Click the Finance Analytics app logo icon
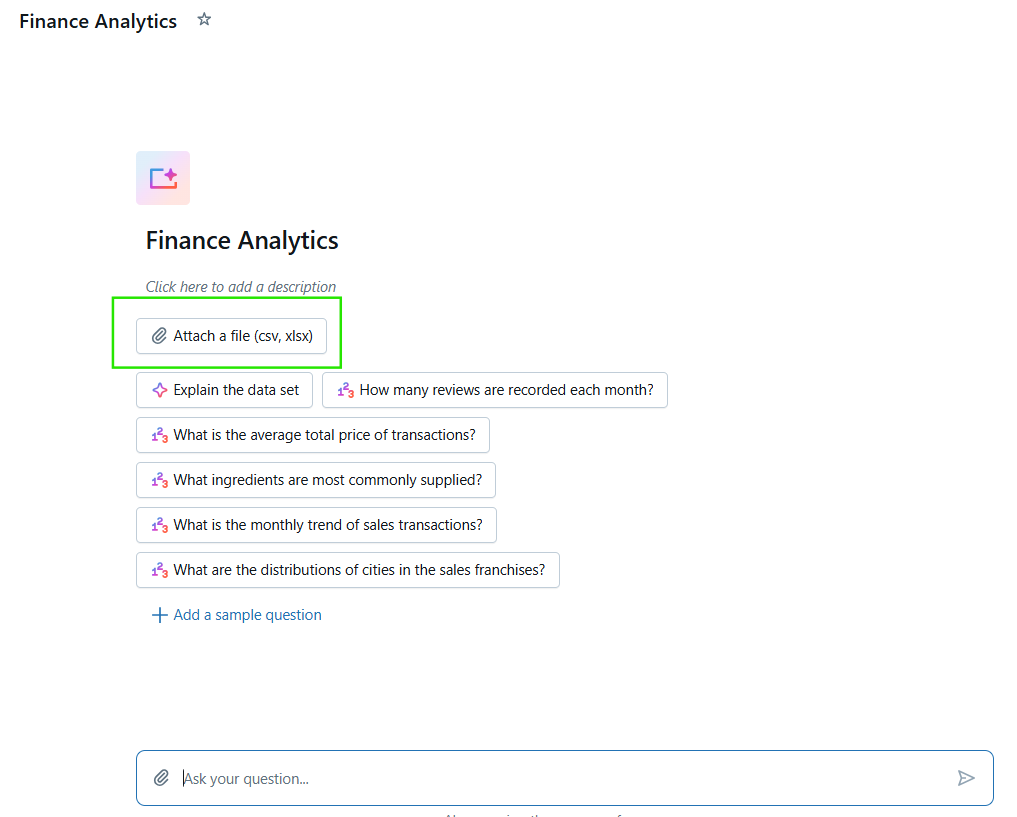 click(x=162, y=177)
